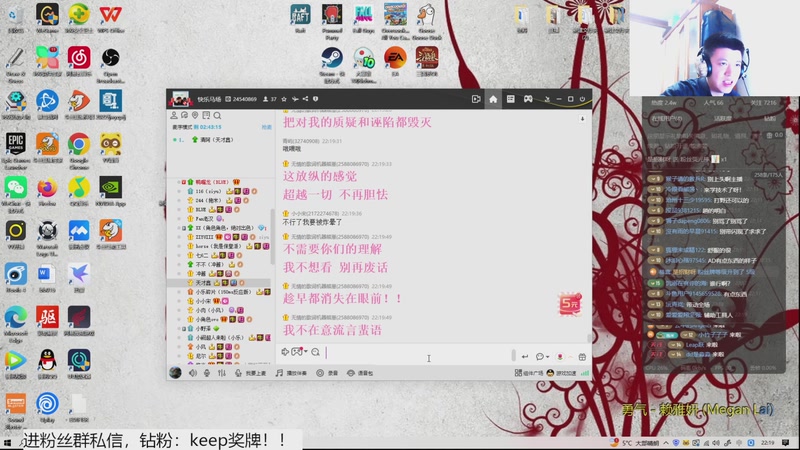Open the Windows Start button

pos(7,442)
